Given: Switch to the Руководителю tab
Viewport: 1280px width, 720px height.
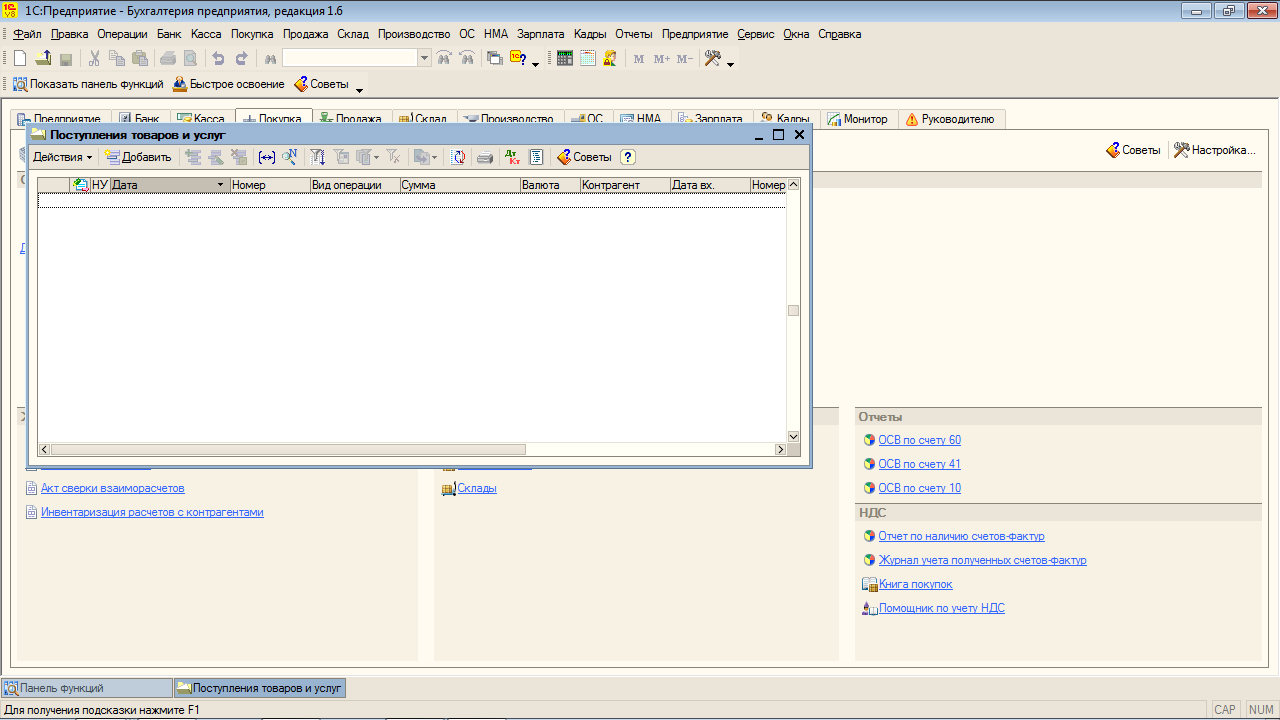Looking at the screenshot, I should 950,119.
